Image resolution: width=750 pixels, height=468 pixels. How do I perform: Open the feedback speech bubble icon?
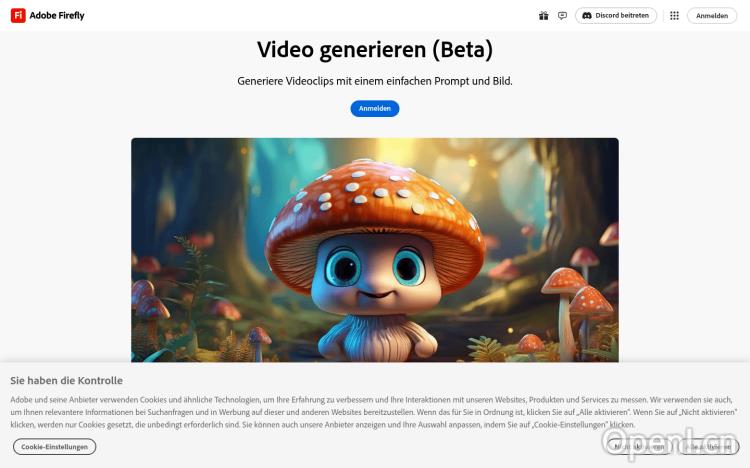coord(562,16)
